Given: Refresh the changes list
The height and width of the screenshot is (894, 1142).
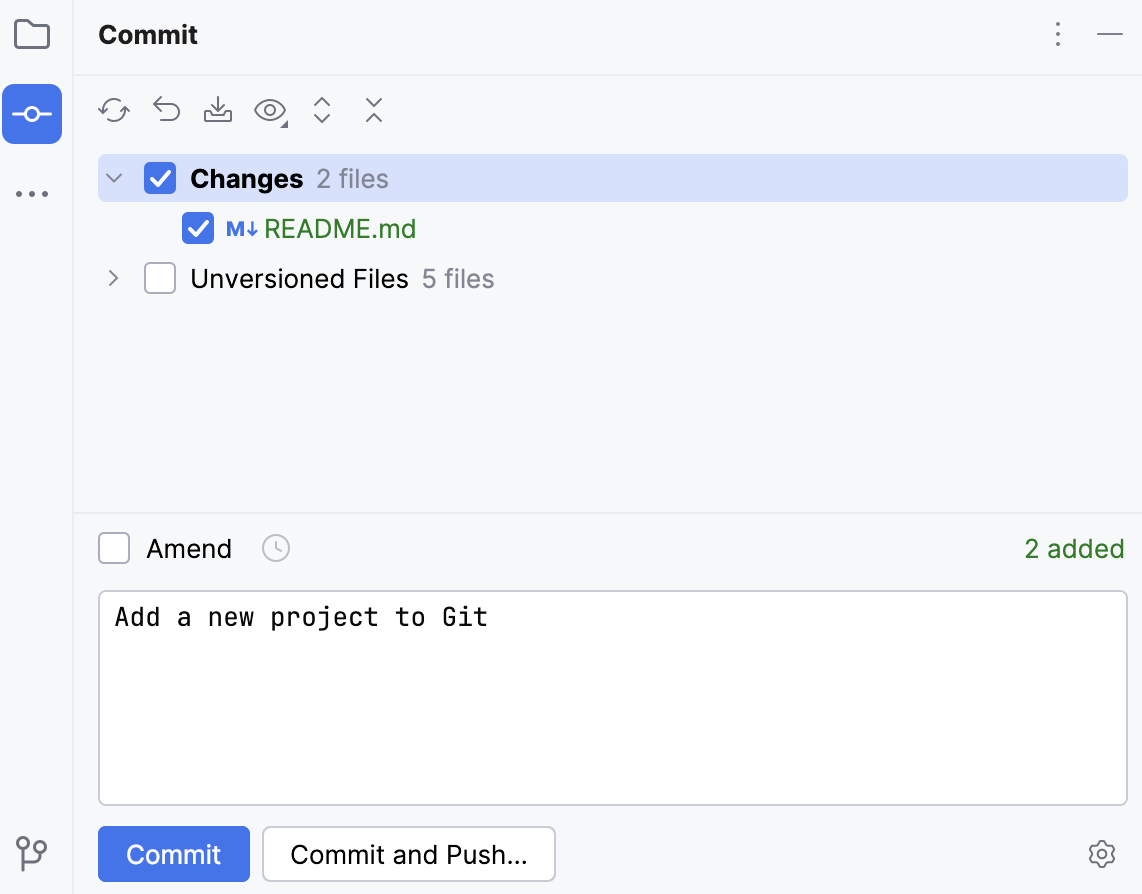Looking at the screenshot, I should 114,110.
